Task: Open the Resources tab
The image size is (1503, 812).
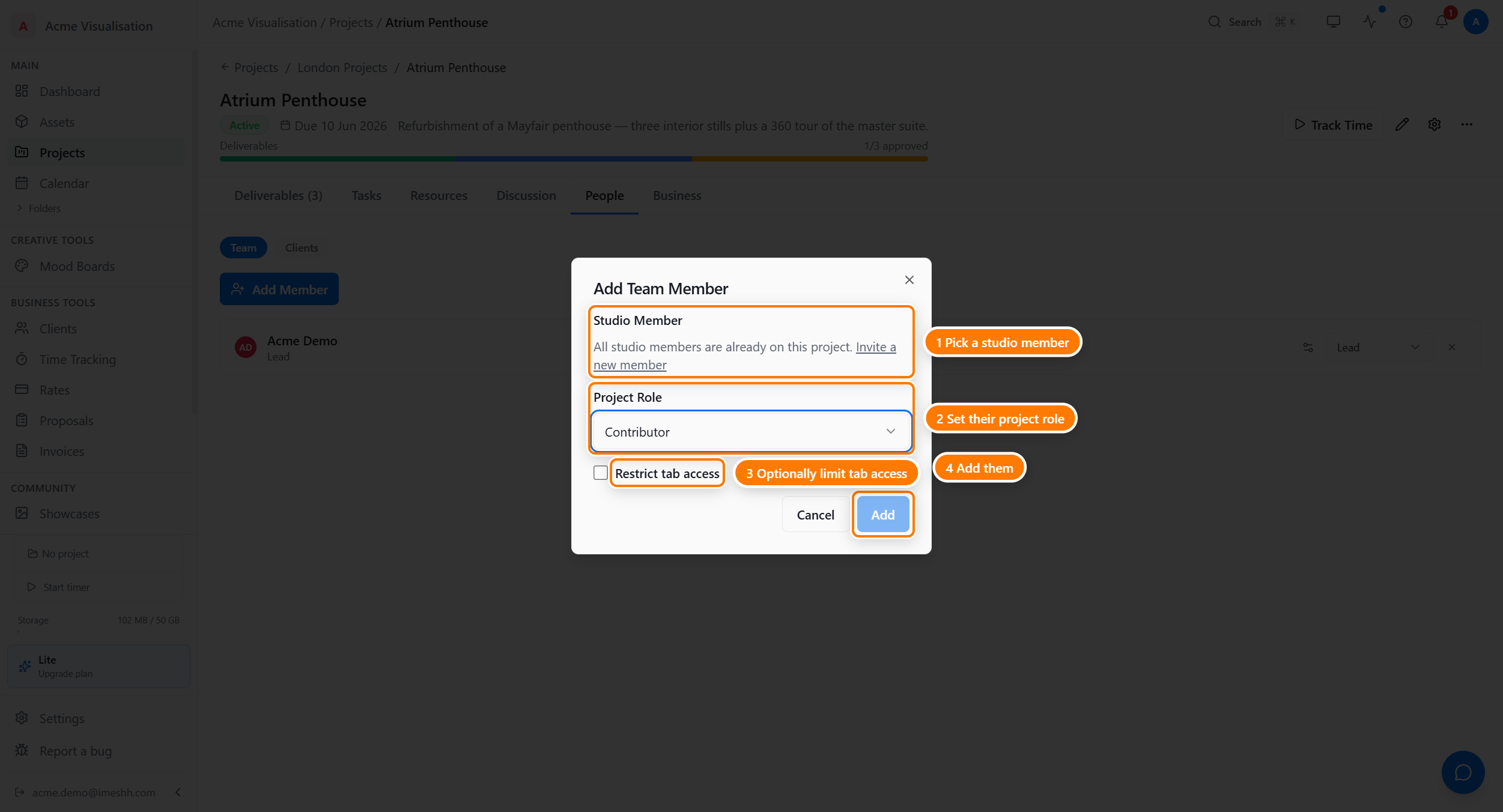Action: pos(439,195)
